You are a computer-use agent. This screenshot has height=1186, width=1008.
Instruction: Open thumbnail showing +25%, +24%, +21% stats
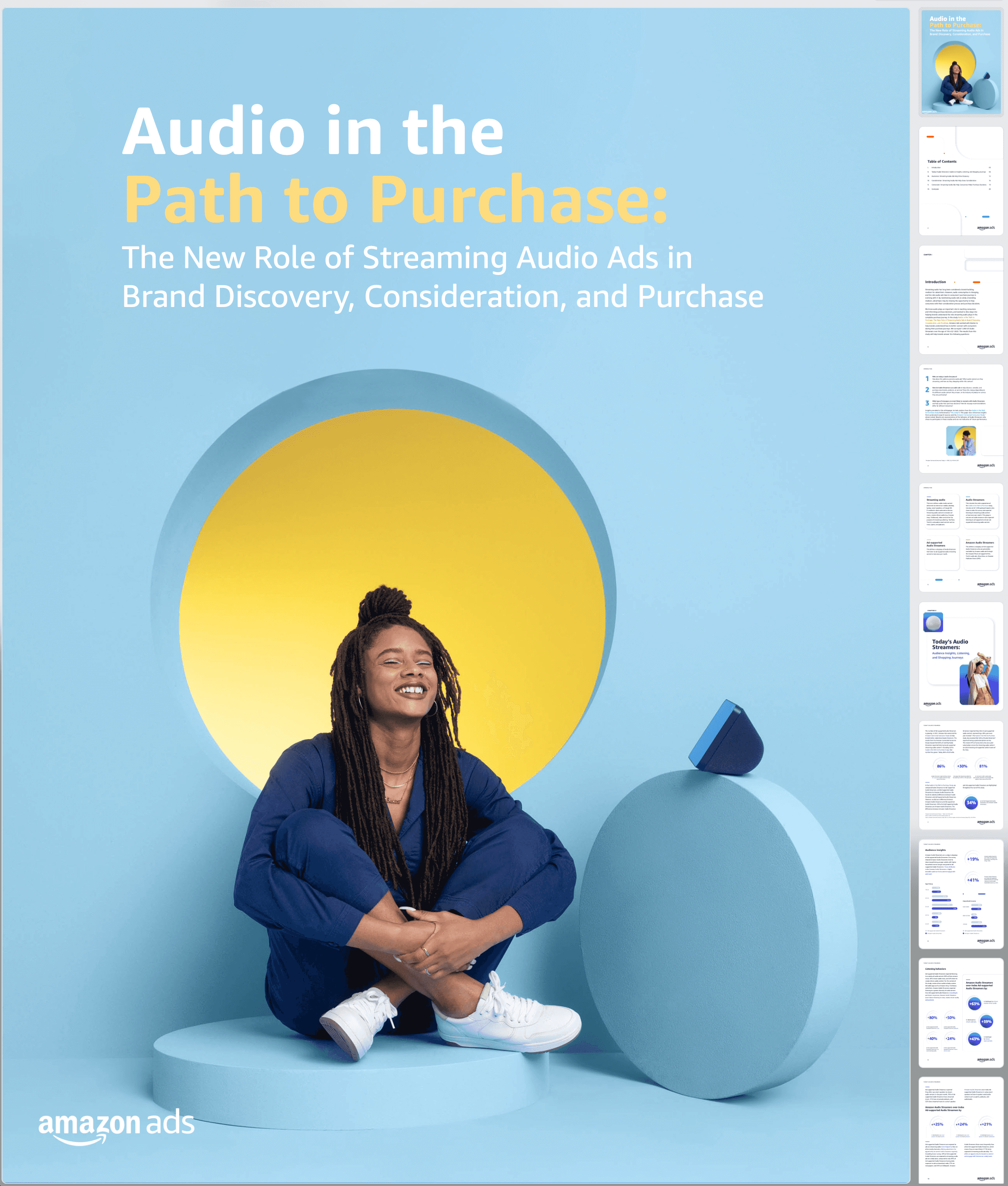tap(960, 1131)
